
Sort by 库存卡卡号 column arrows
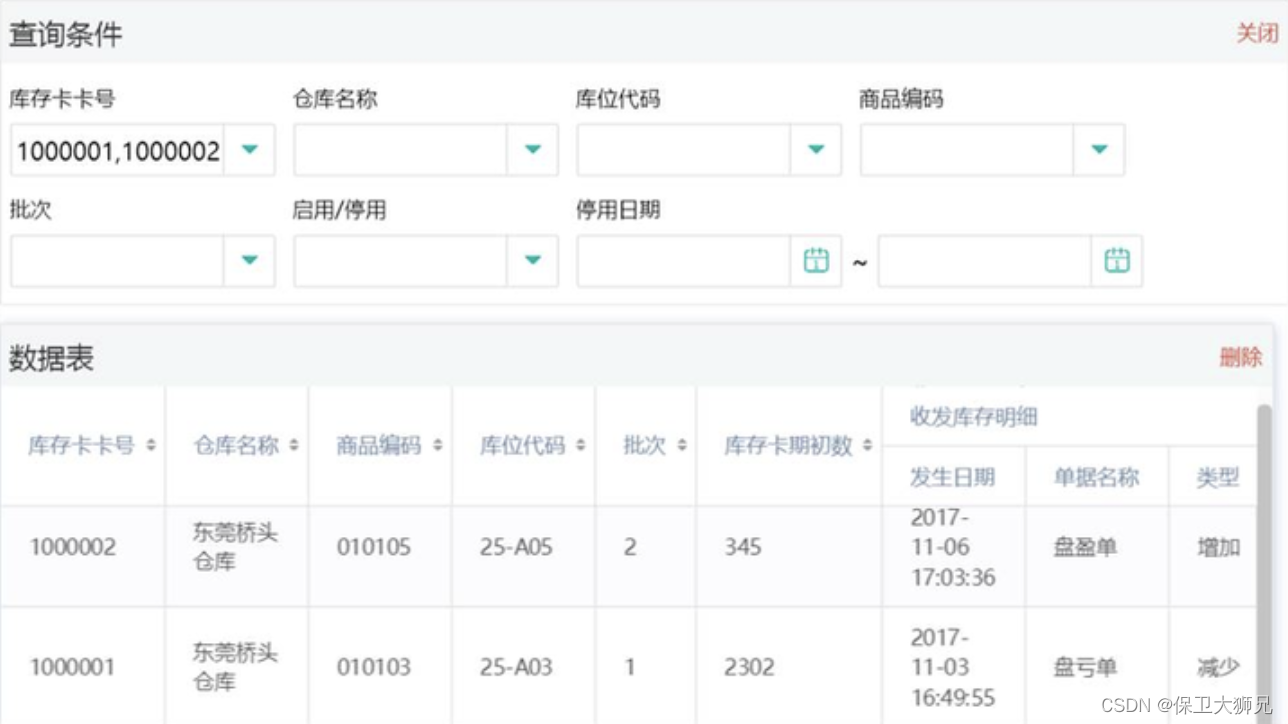click(150, 446)
